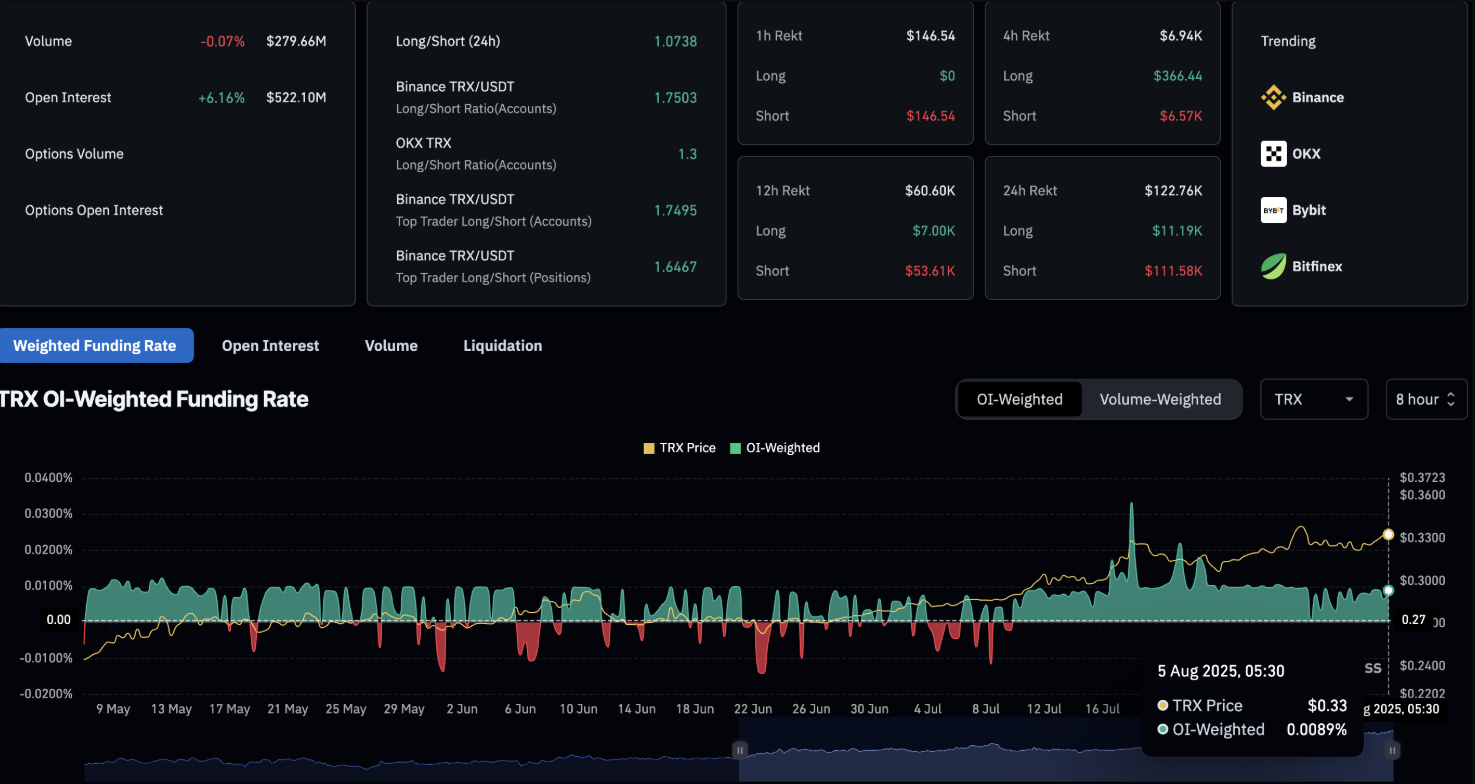Select the Weighted Funding Rate tab
Viewport: 1475px width, 784px height.
95,346
